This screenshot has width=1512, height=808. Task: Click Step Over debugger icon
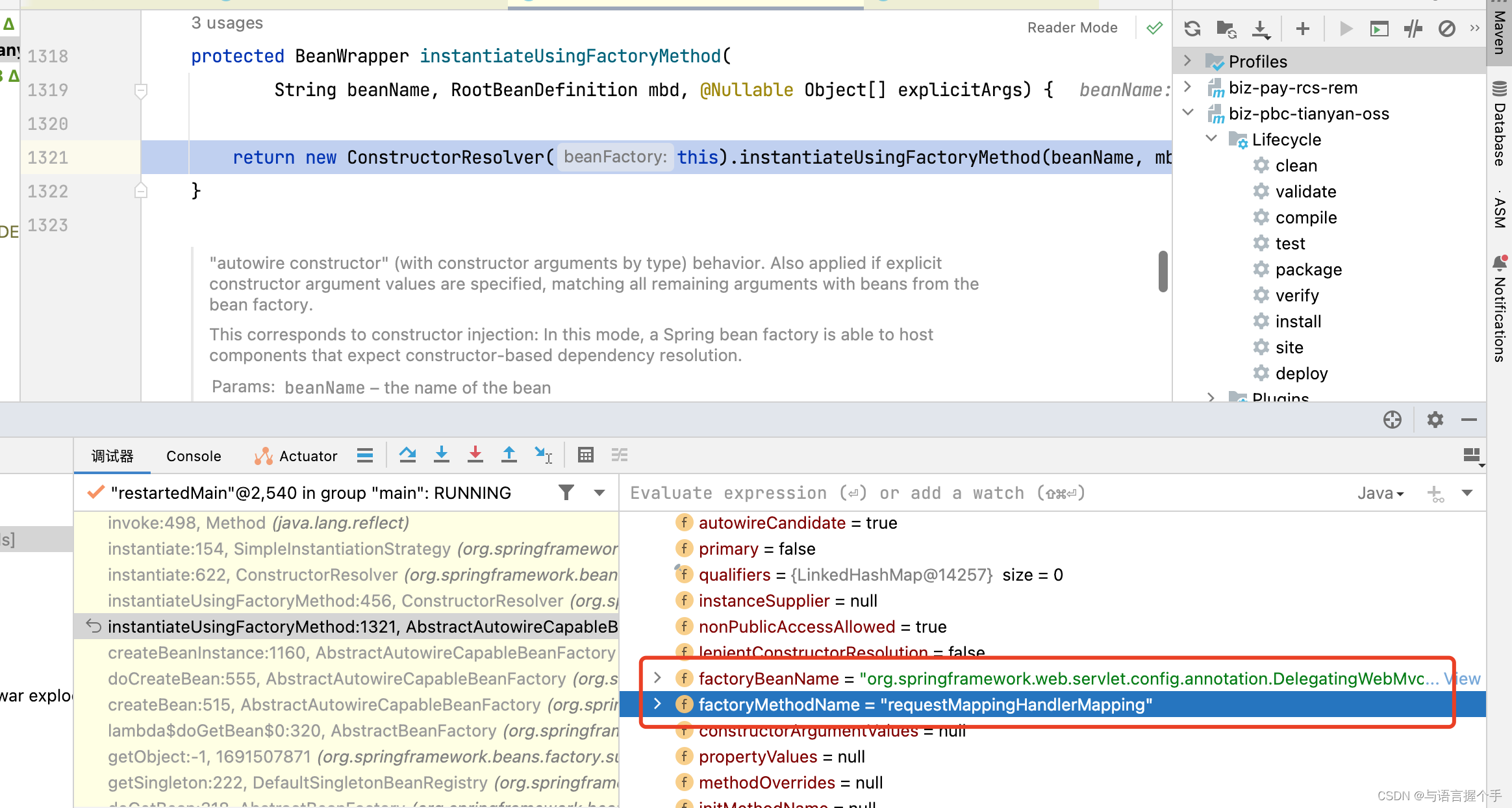408,455
